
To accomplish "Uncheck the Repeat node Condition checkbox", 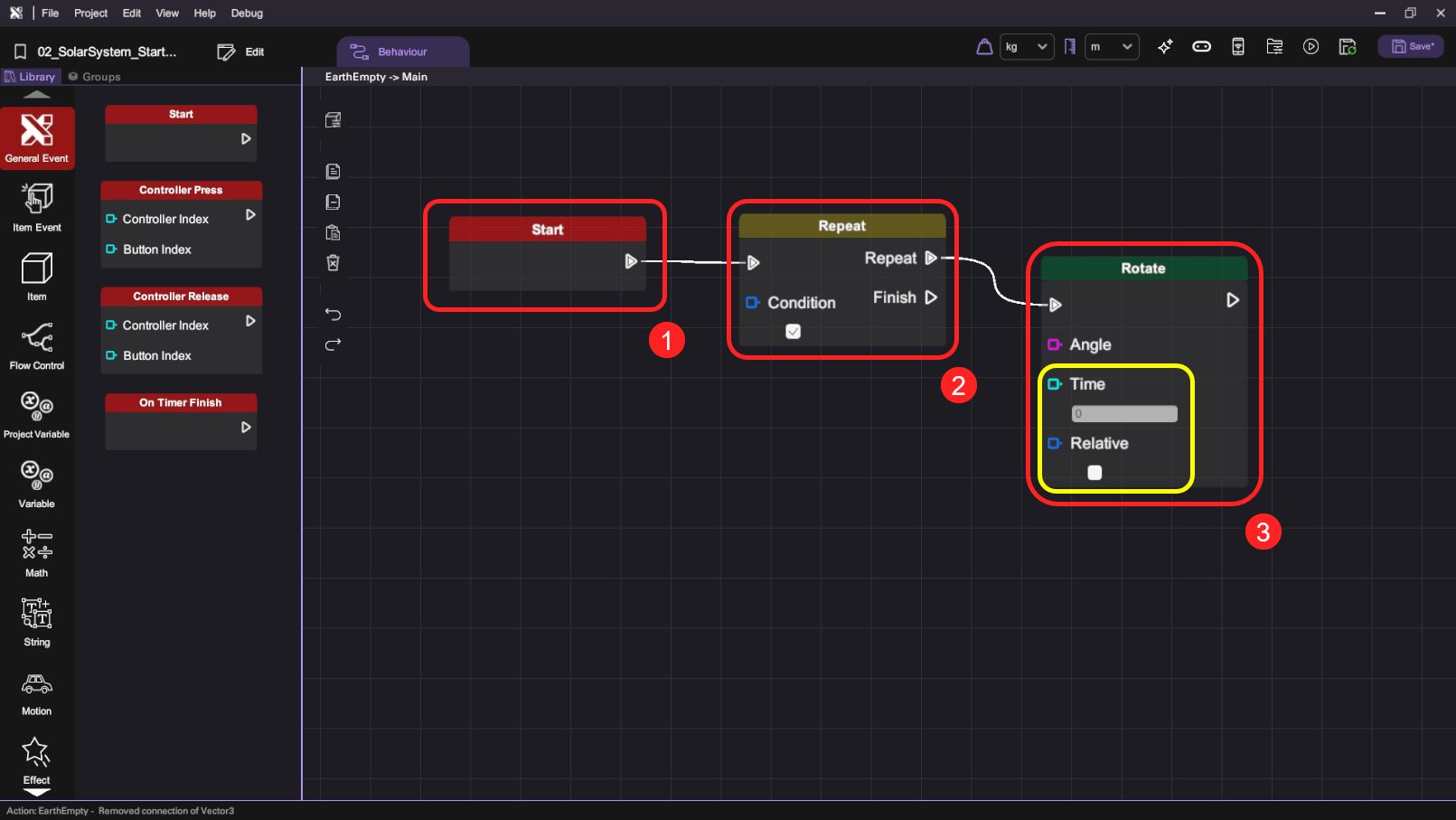I will tap(793, 332).
